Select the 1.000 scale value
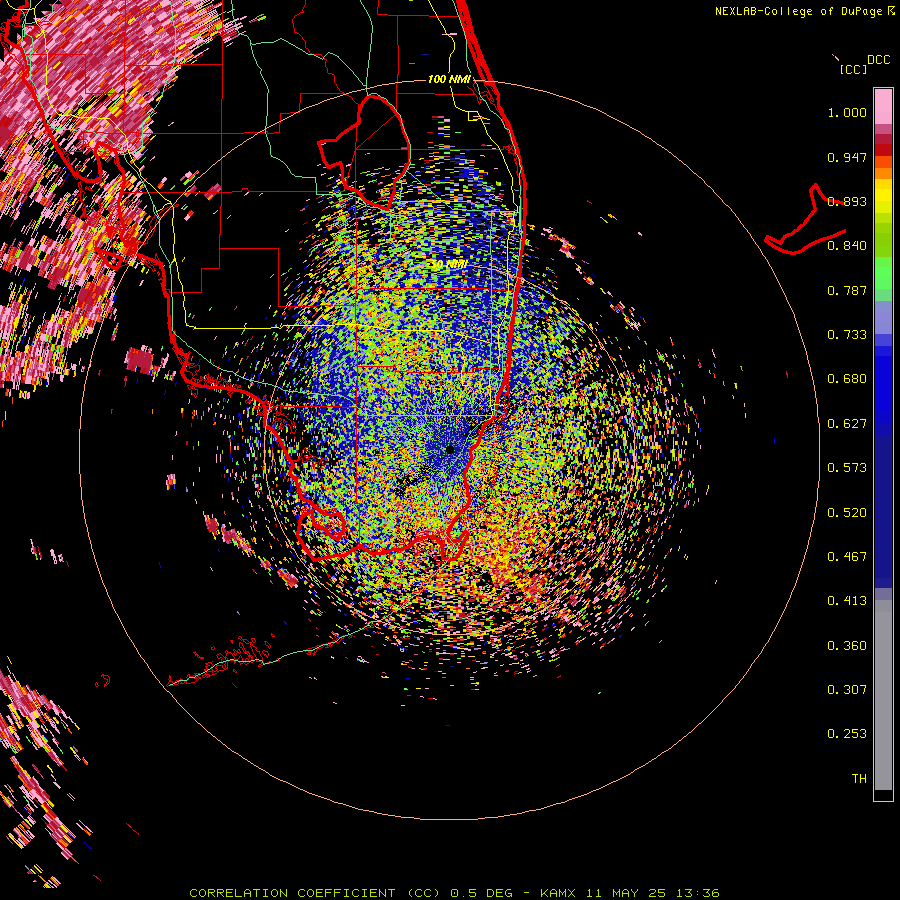Viewport: 900px width, 900px height. click(847, 113)
